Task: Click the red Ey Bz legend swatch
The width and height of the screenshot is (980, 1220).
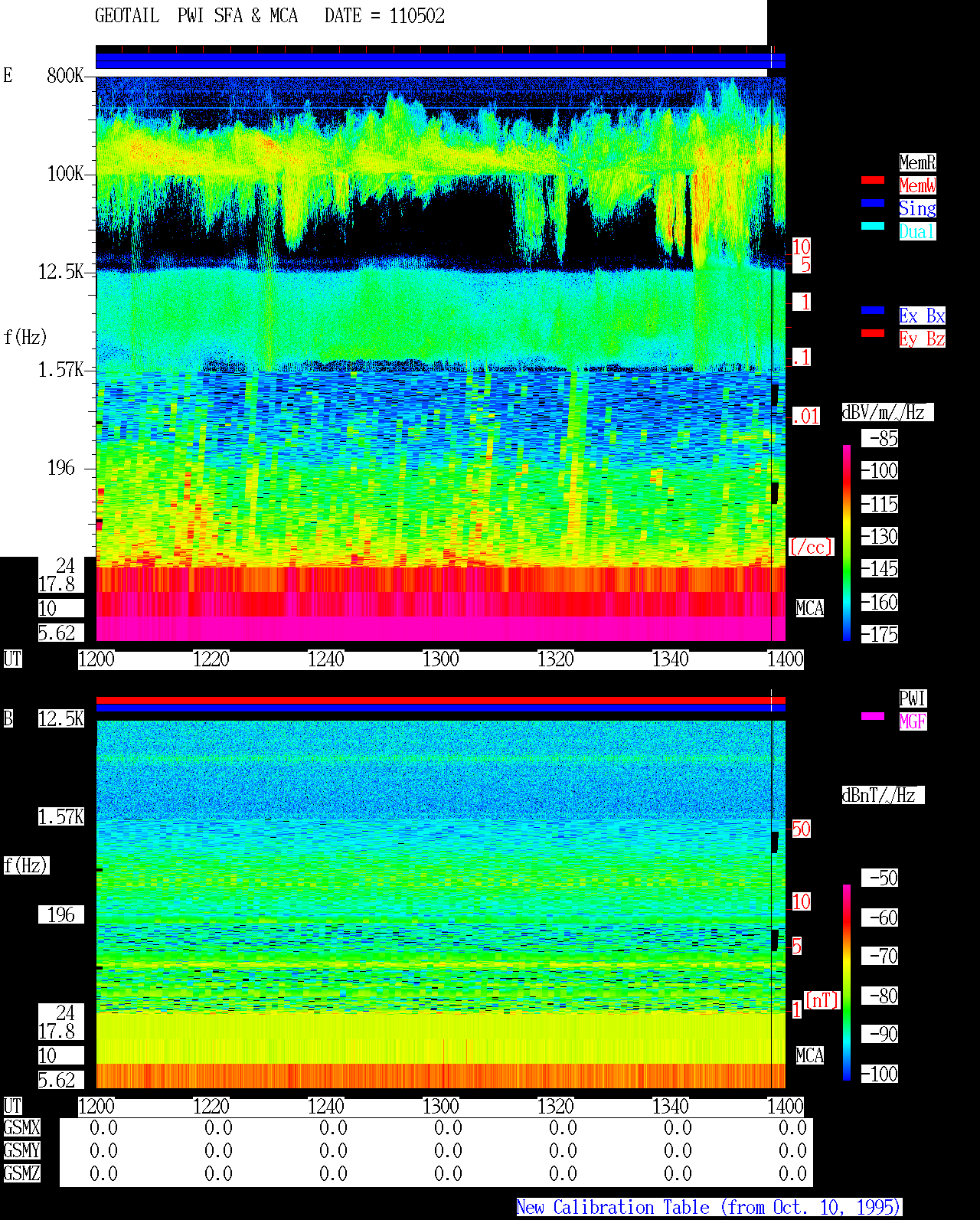Action: coord(873,333)
